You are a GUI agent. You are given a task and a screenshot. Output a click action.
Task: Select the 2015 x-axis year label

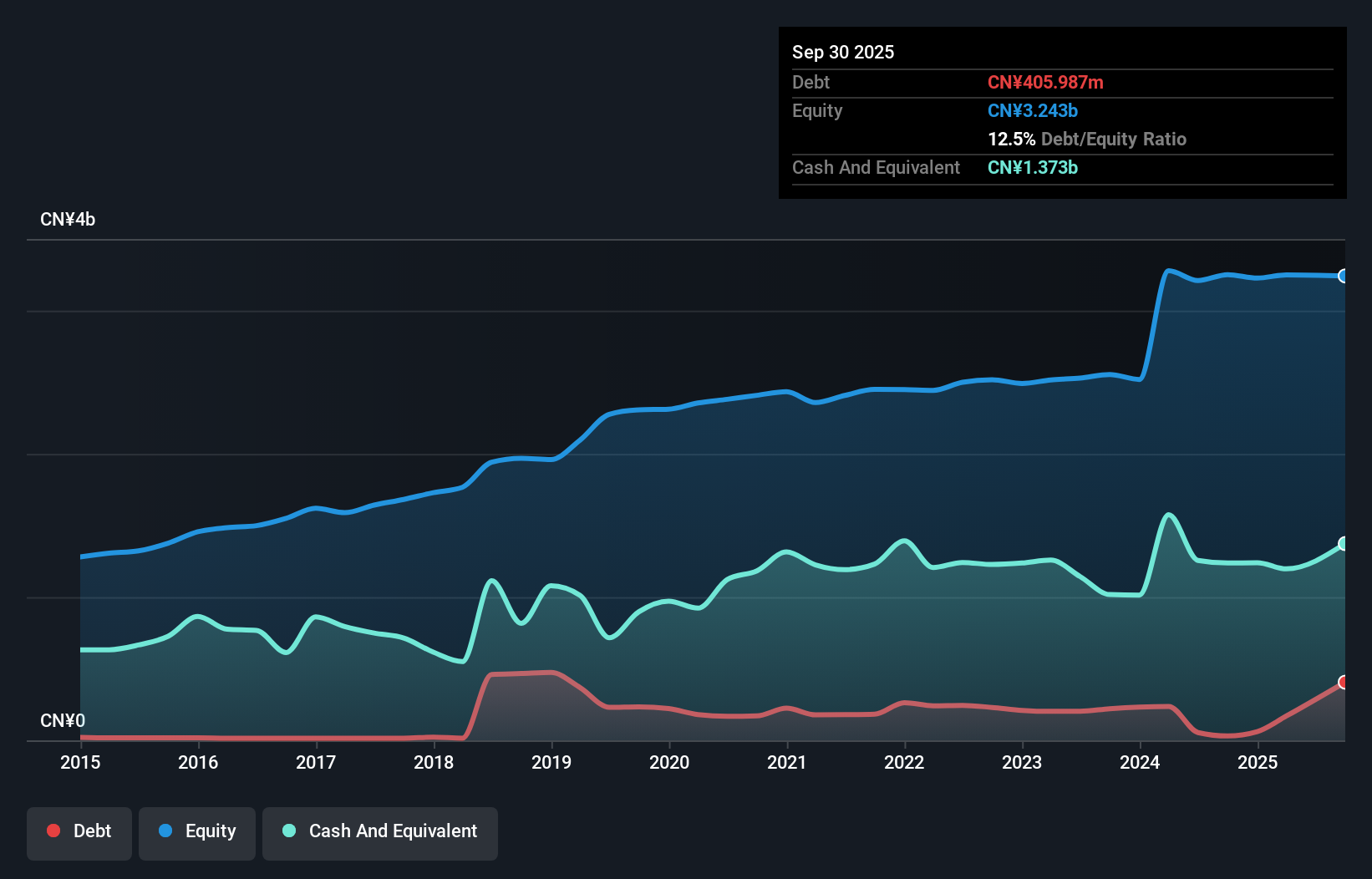click(x=80, y=762)
